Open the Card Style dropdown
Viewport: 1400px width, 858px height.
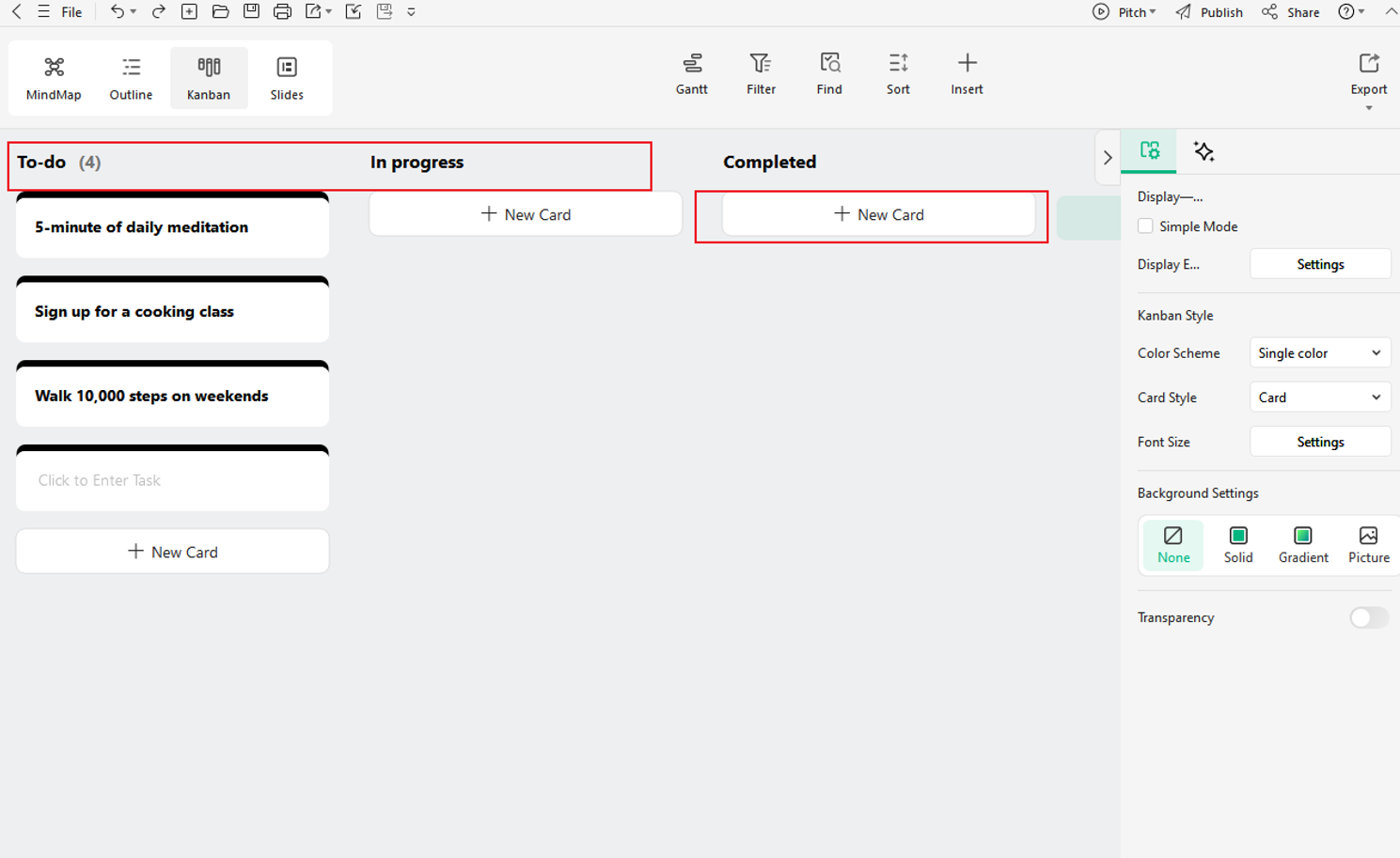(x=1319, y=398)
